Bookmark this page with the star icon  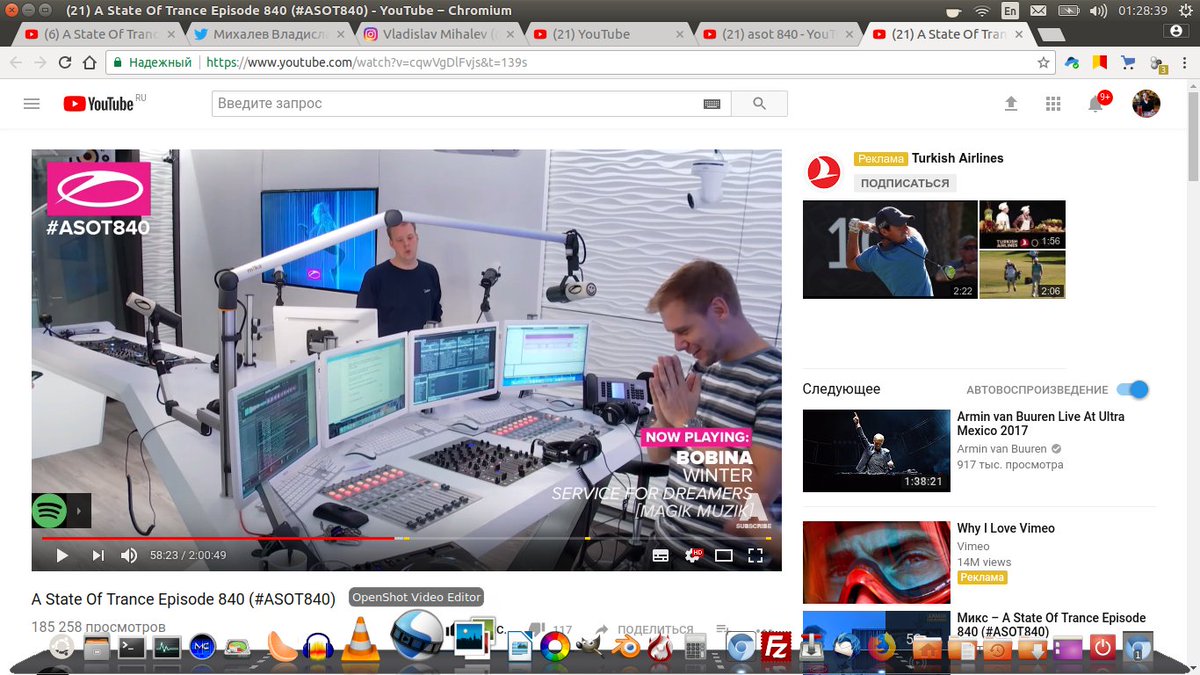(1044, 62)
